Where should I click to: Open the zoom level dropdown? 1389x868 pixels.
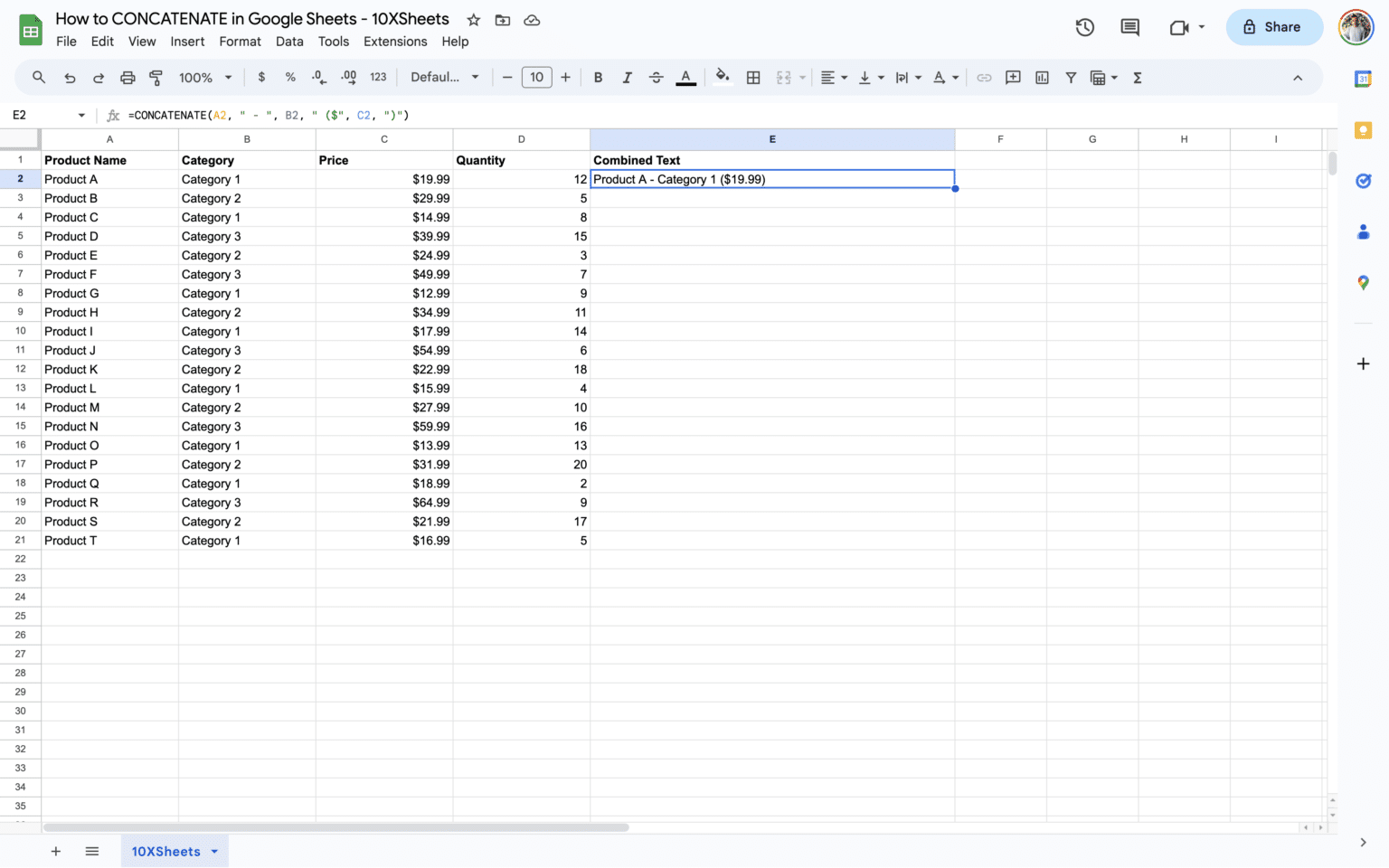pos(205,77)
